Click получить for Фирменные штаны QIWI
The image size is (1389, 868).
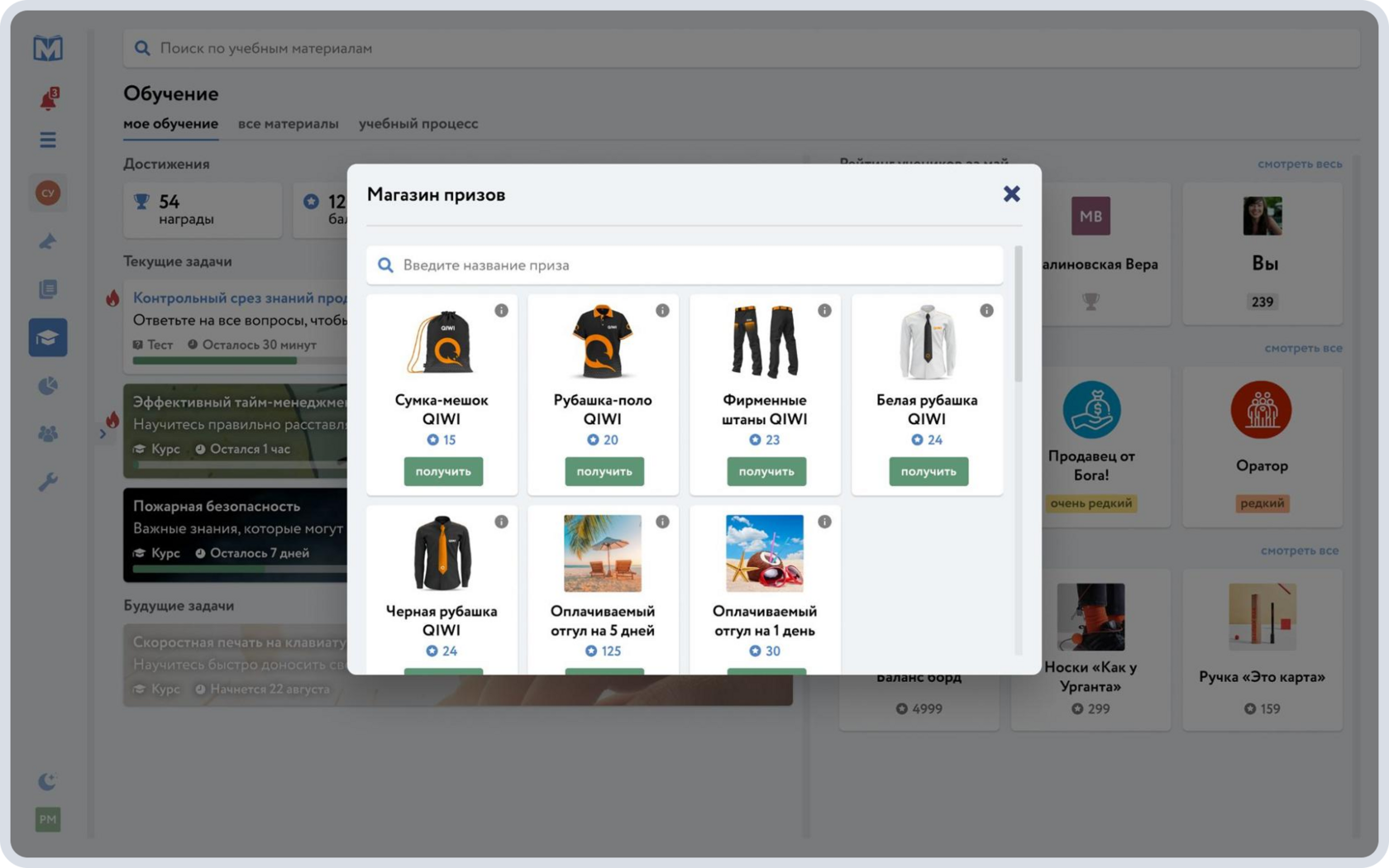766,471
